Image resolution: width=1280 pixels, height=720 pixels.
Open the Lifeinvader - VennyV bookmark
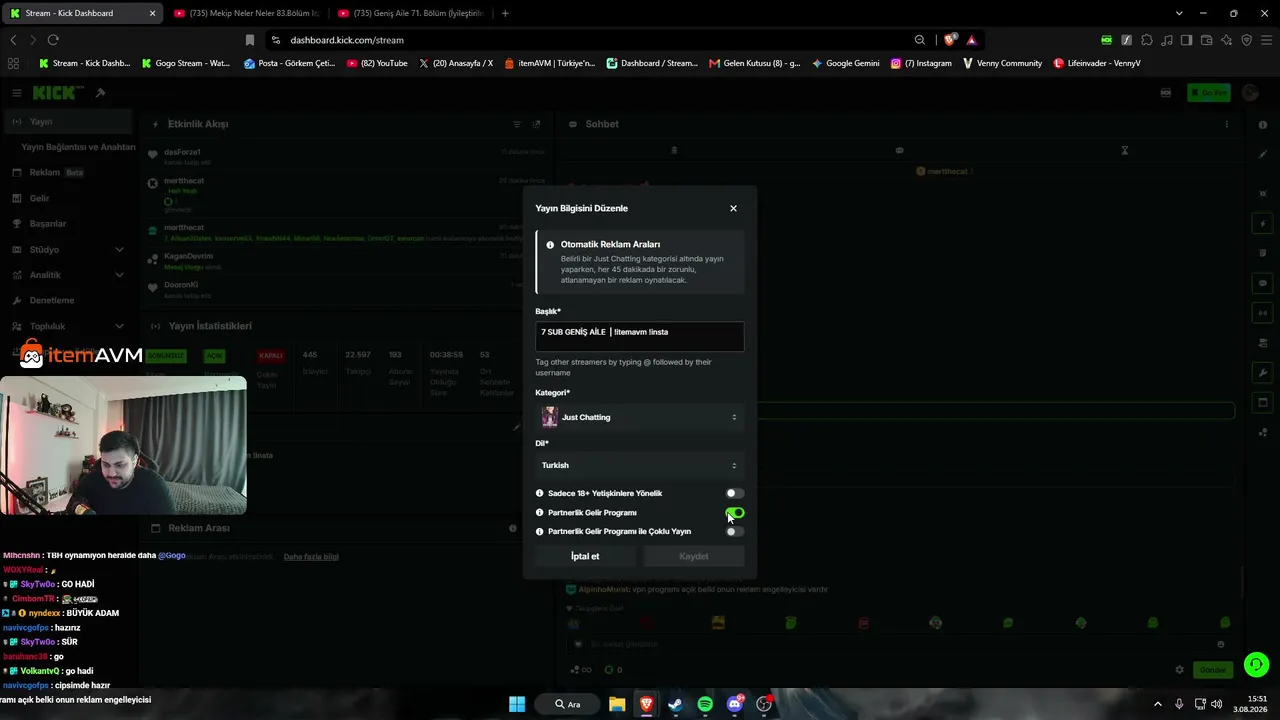[x=1097, y=63]
